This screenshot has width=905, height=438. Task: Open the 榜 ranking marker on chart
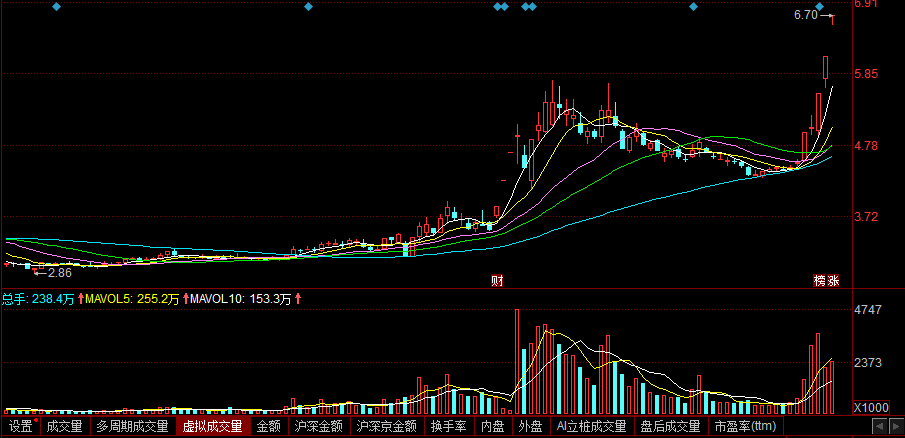(820, 281)
